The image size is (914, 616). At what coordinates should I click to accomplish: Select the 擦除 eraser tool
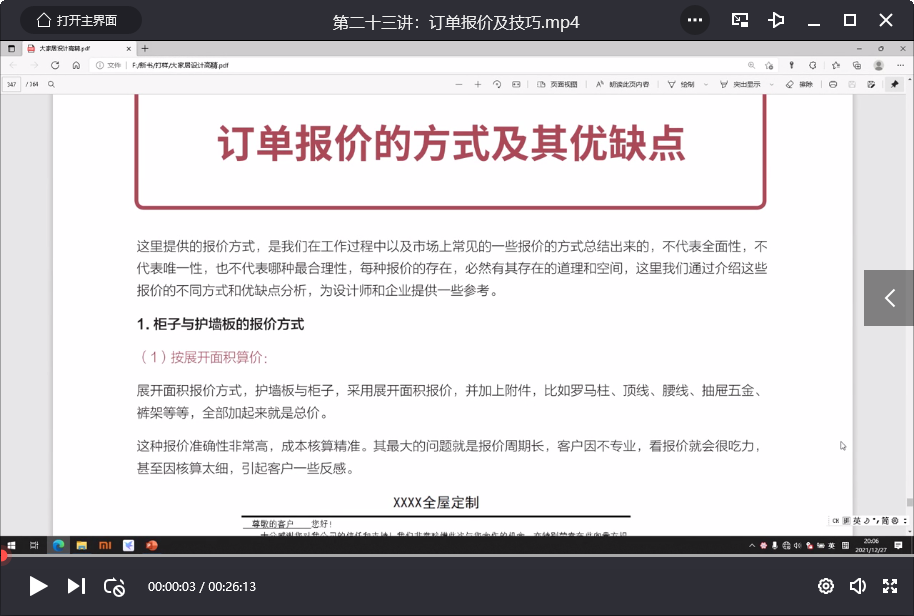click(800, 84)
